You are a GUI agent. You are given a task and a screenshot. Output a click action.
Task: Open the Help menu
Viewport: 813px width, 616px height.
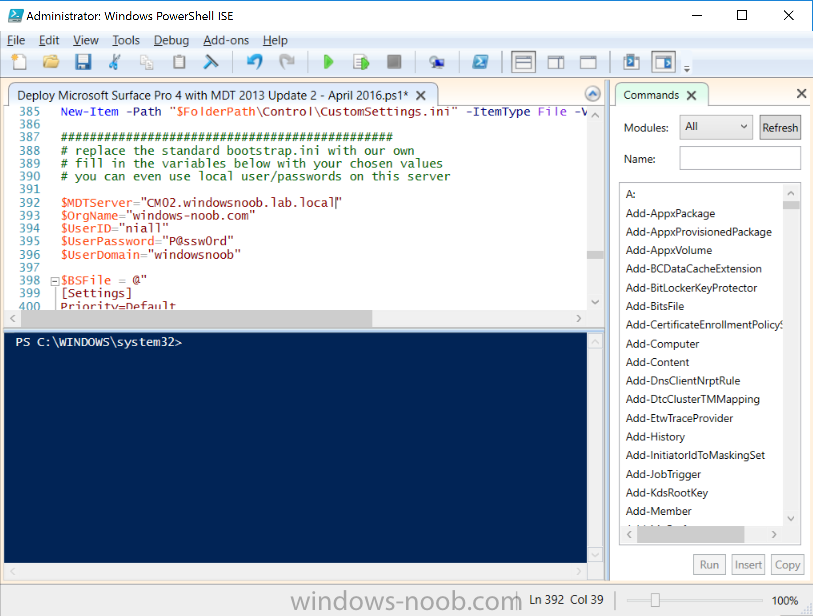pos(275,40)
